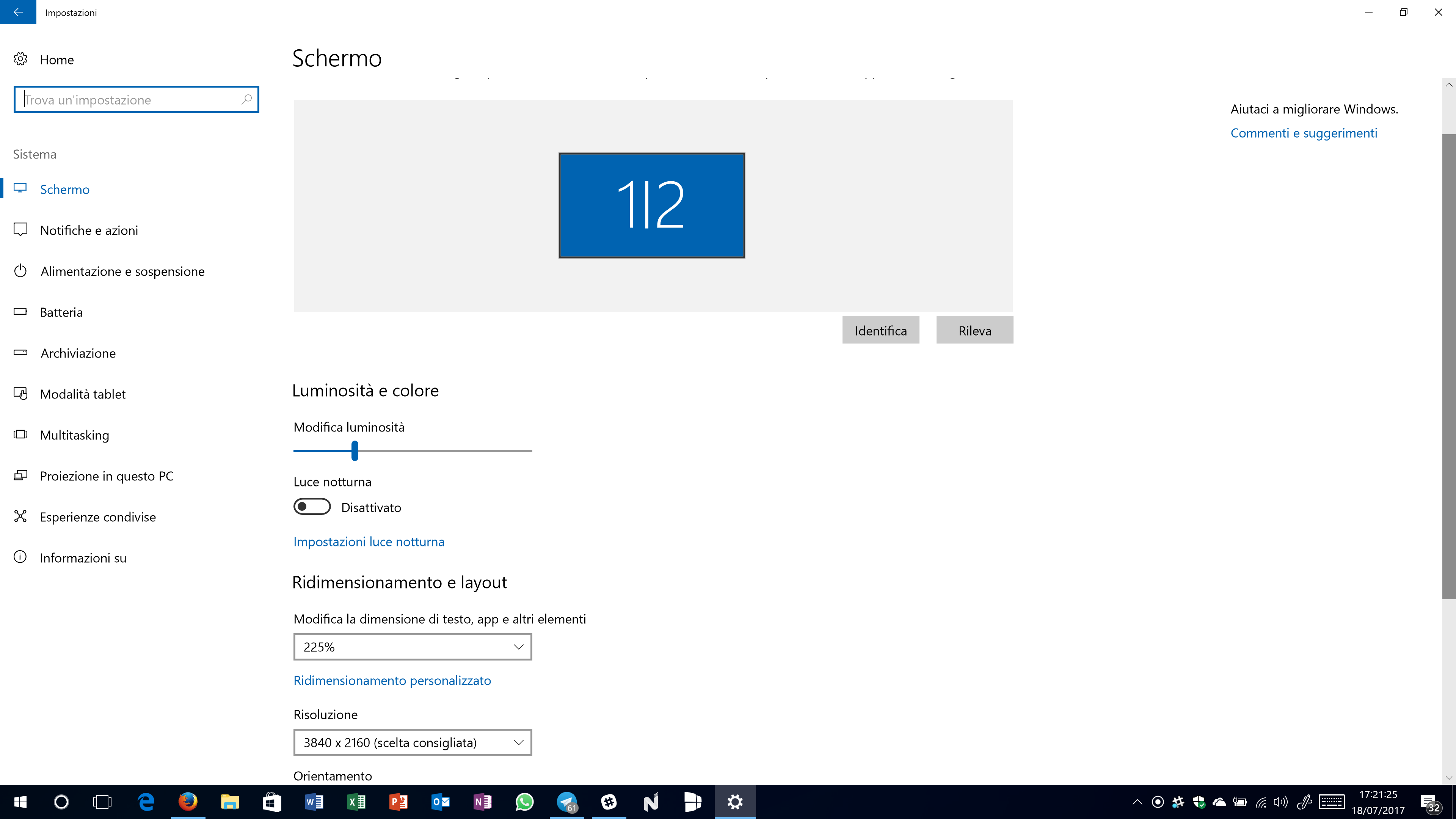Open Microsoft Store from the taskbar

272,802
